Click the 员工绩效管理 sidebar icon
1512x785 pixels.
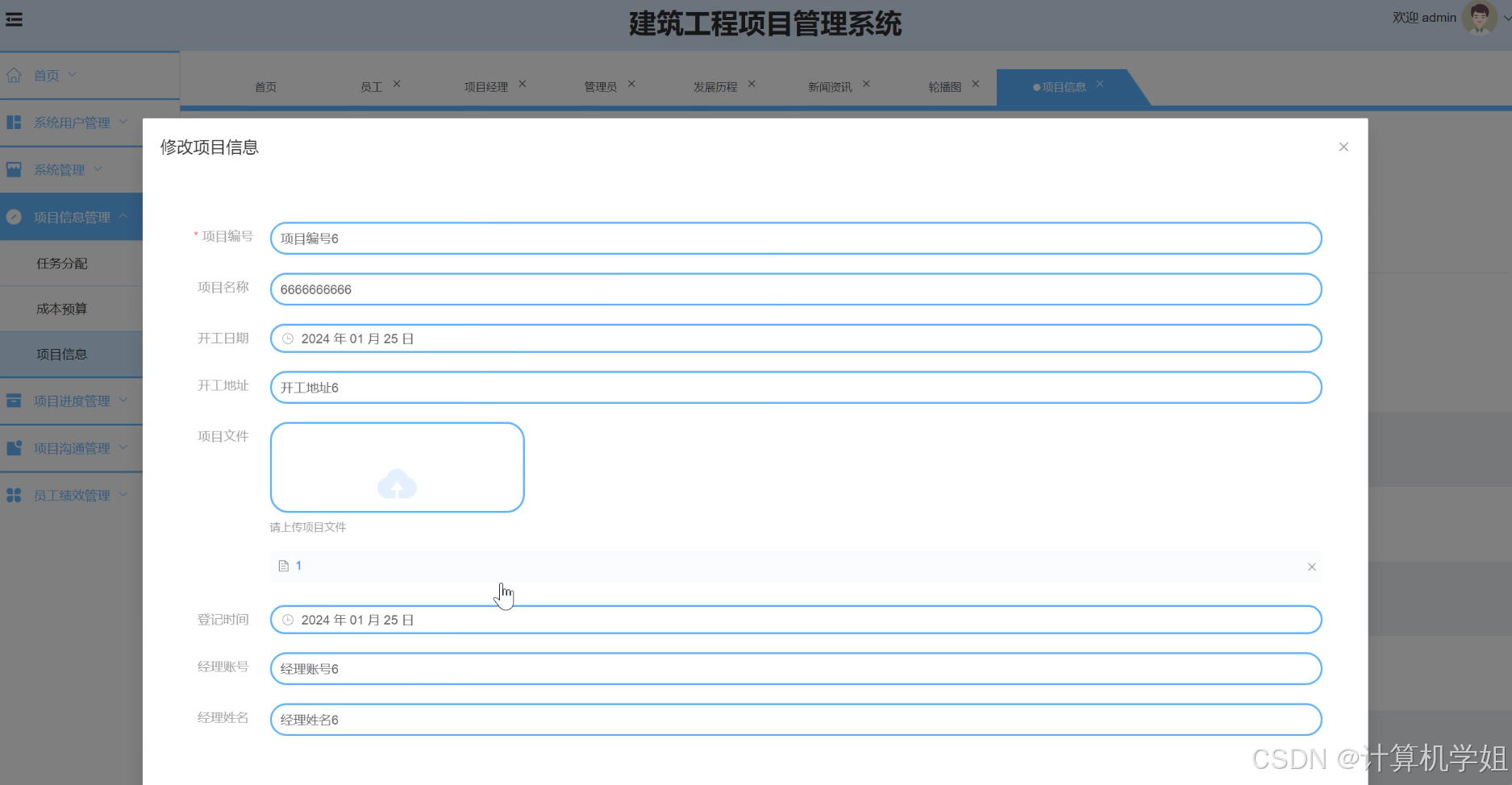(x=14, y=495)
